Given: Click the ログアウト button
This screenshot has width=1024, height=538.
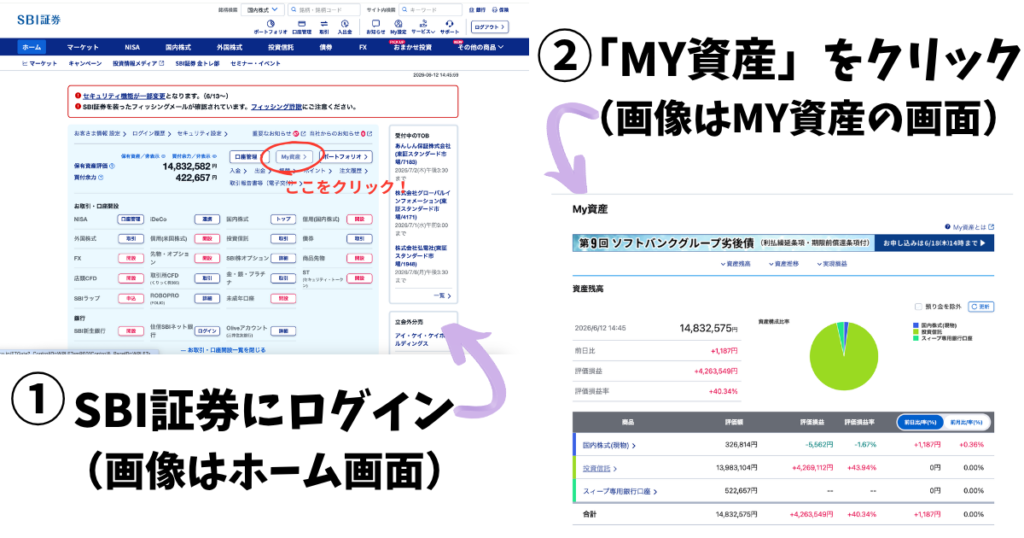Looking at the screenshot, I should [x=489, y=27].
